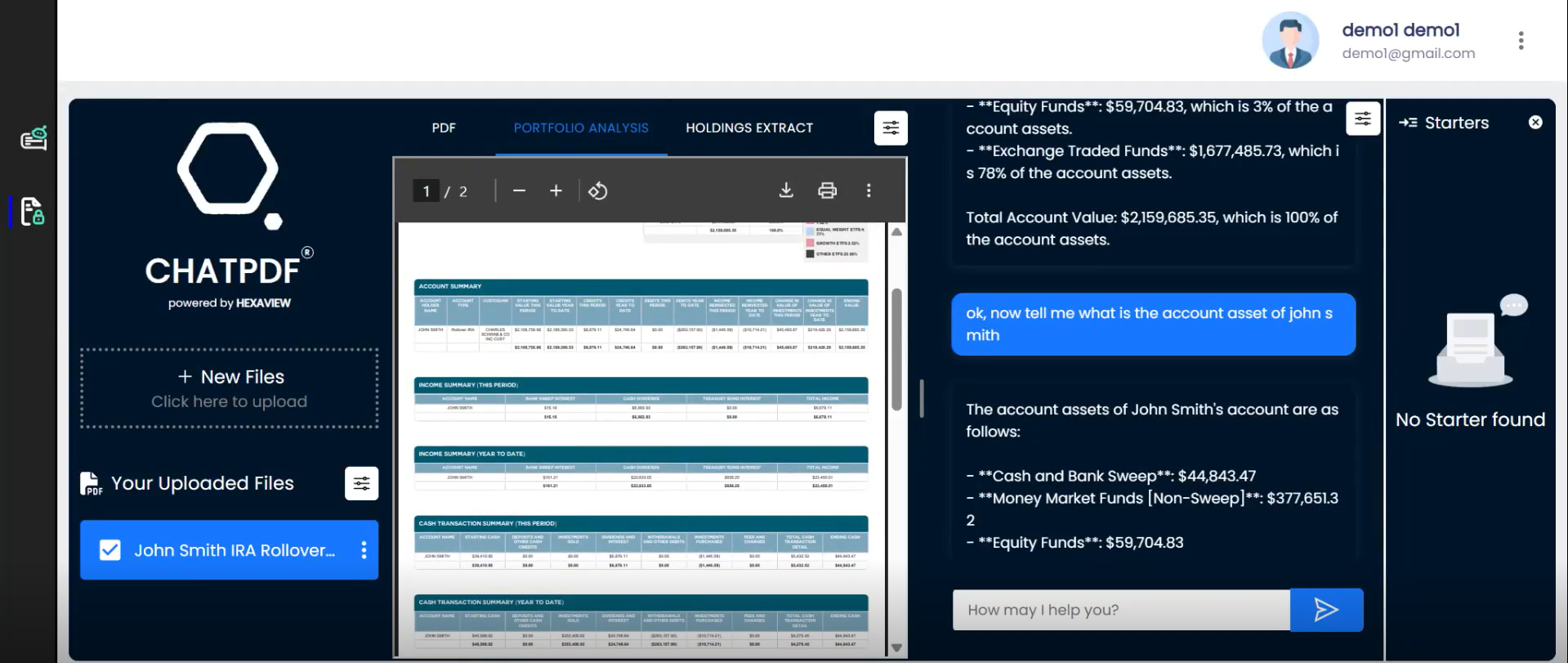This screenshot has width=1568, height=663.
Task: Zoom in with the PDF plus icon
Action: [x=556, y=190]
